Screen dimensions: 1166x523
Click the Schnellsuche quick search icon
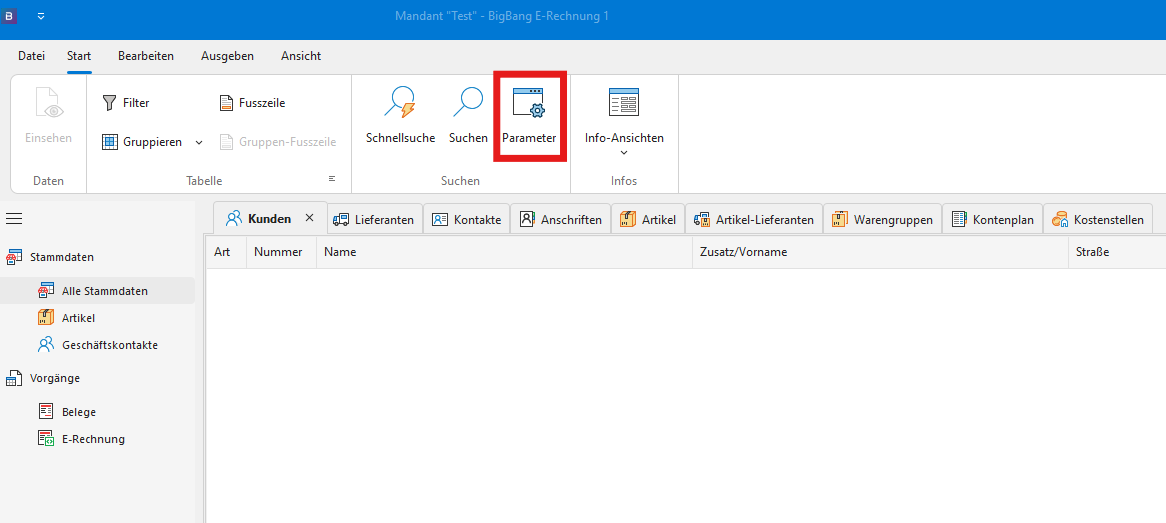coord(400,104)
